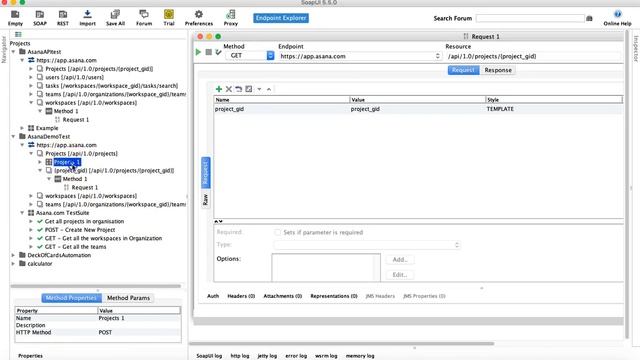The width and height of the screenshot is (640, 360).
Task: Open the Representations (0) tab
Action: pyautogui.click(x=333, y=296)
